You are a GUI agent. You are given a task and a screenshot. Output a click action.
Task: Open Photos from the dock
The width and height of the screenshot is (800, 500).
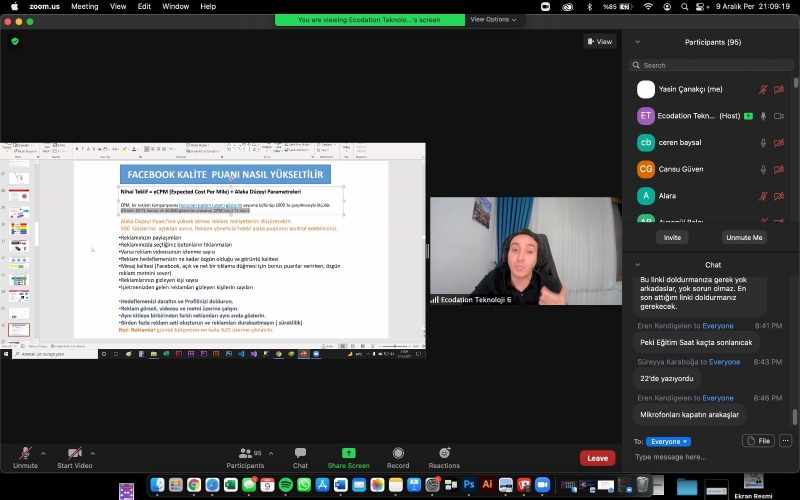click(378, 484)
